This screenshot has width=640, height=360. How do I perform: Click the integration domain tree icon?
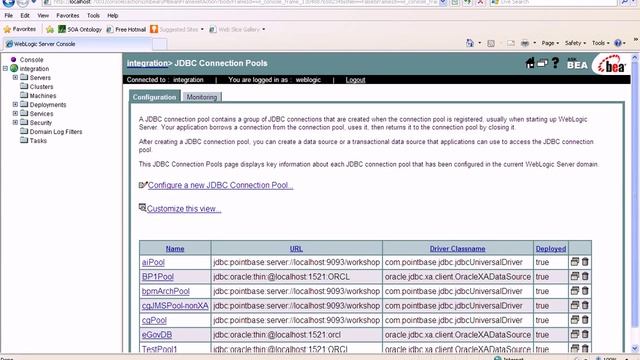[x=14, y=69]
